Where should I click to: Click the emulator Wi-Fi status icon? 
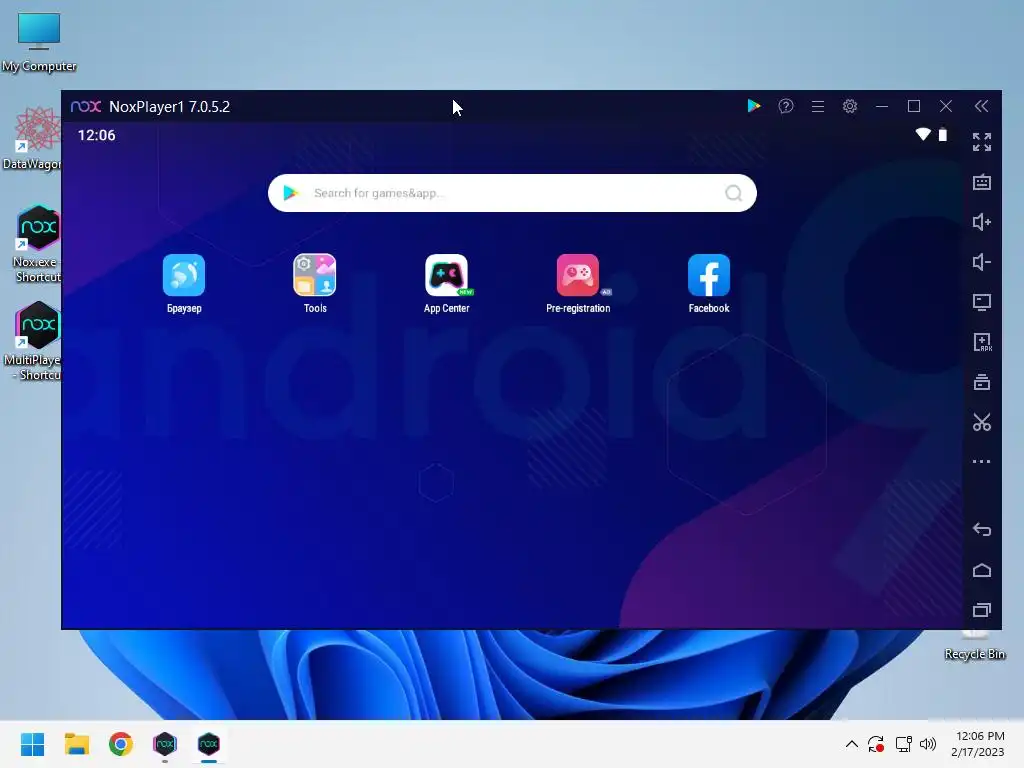click(x=923, y=135)
